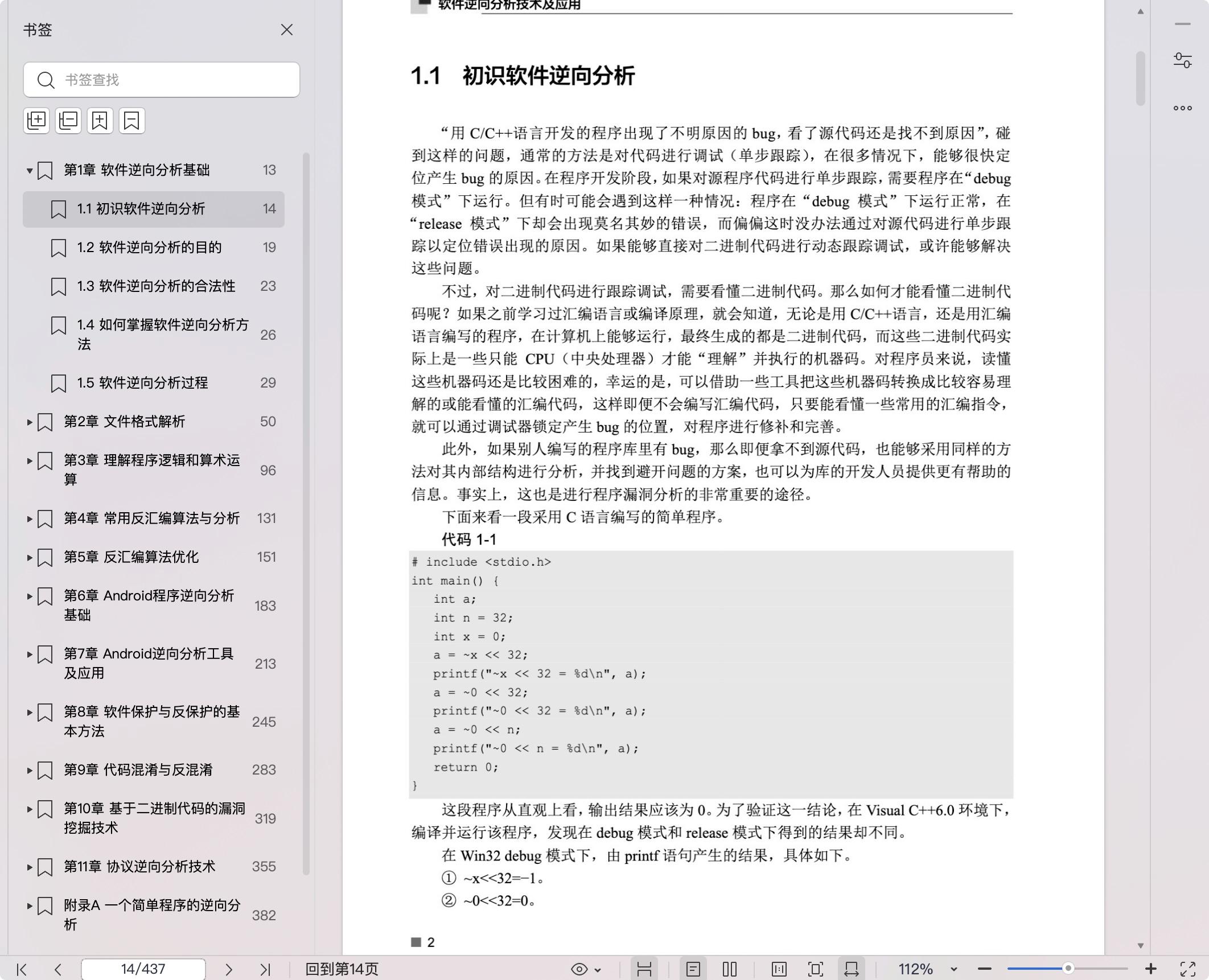Click the 代码 1-1 label in the page
1209x980 pixels.
[x=469, y=540]
